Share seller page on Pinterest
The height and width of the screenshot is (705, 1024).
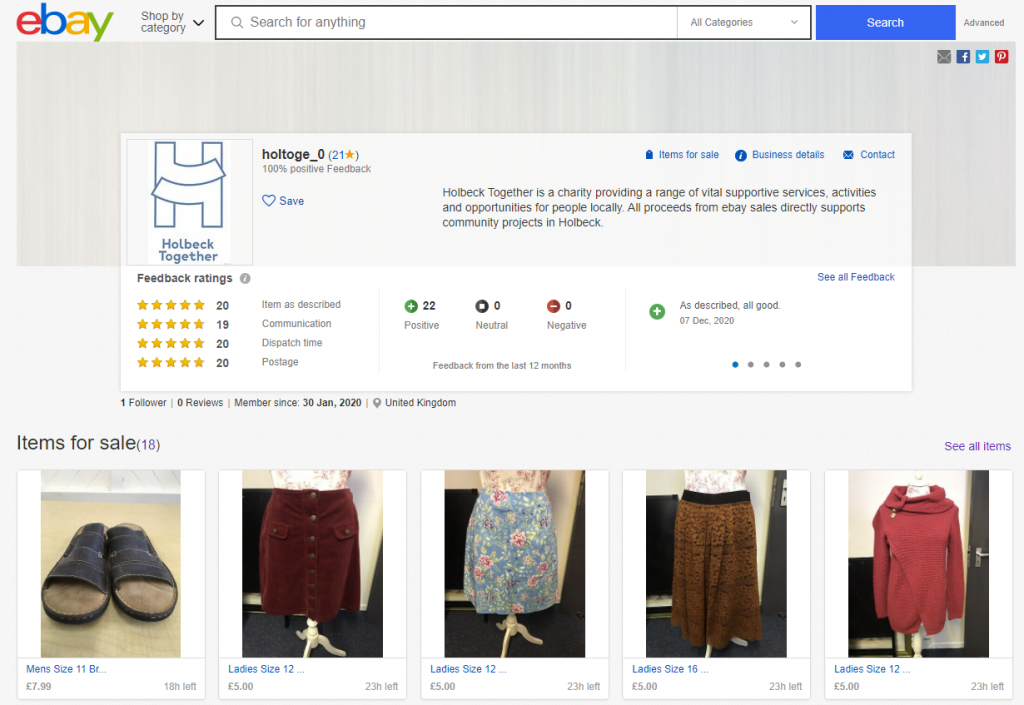coord(1001,57)
